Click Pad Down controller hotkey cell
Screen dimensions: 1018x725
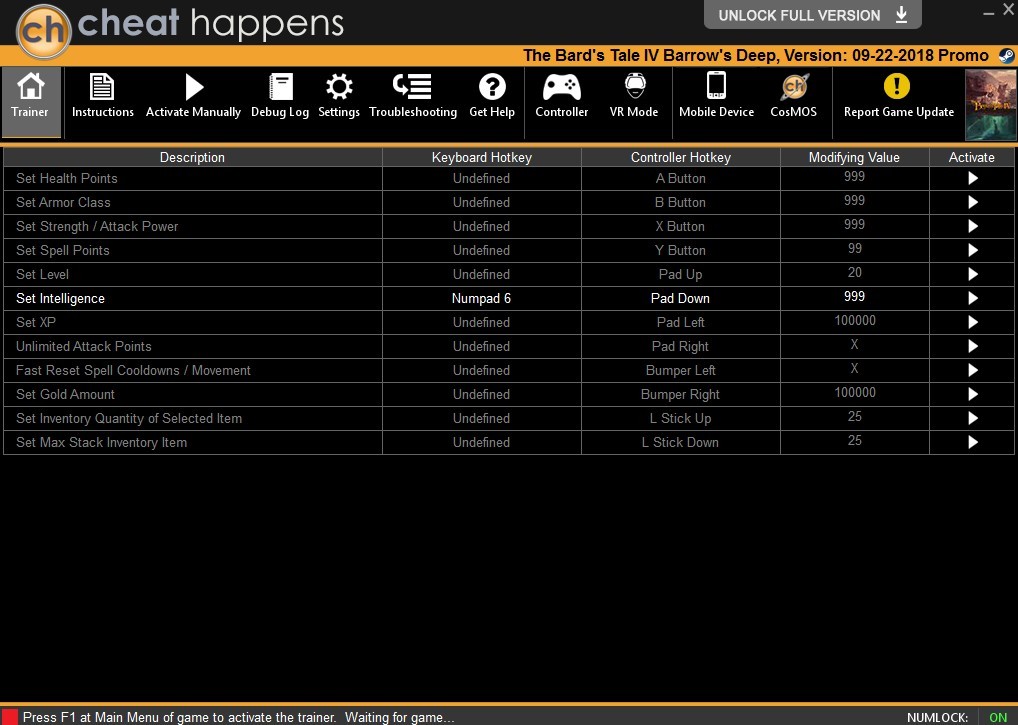680,299
